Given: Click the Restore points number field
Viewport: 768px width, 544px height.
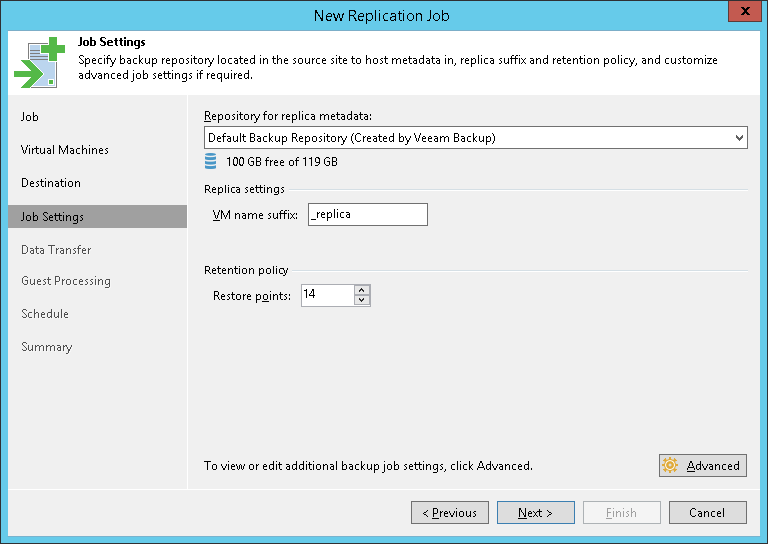Looking at the screenshot, I should (x=327, y=295).
